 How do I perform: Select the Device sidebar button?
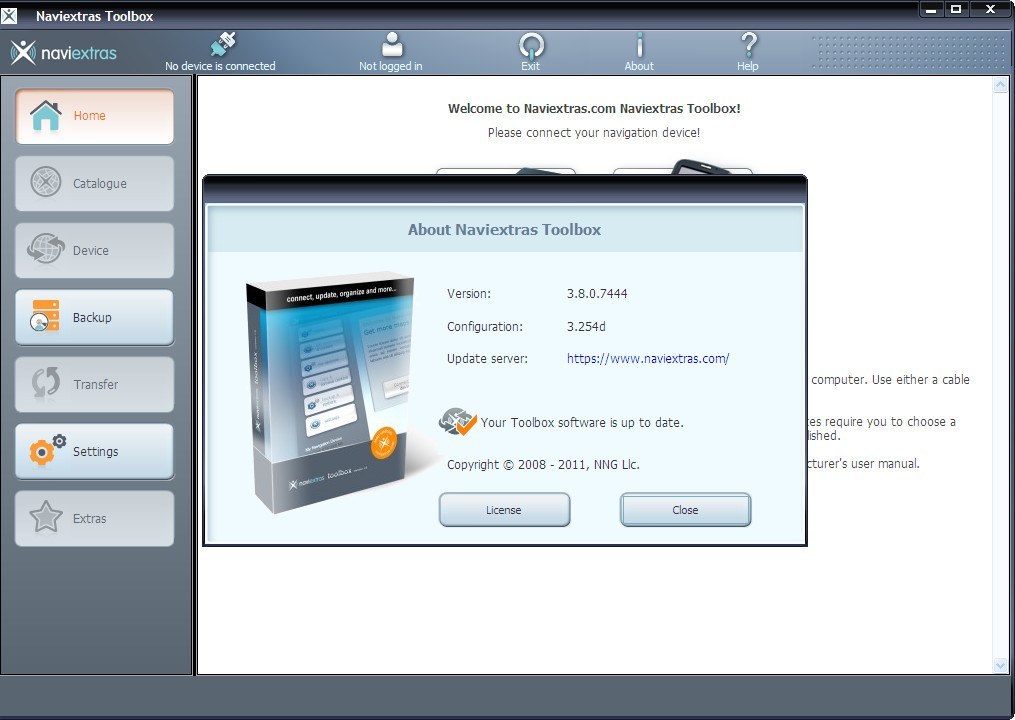click(94, 251)
